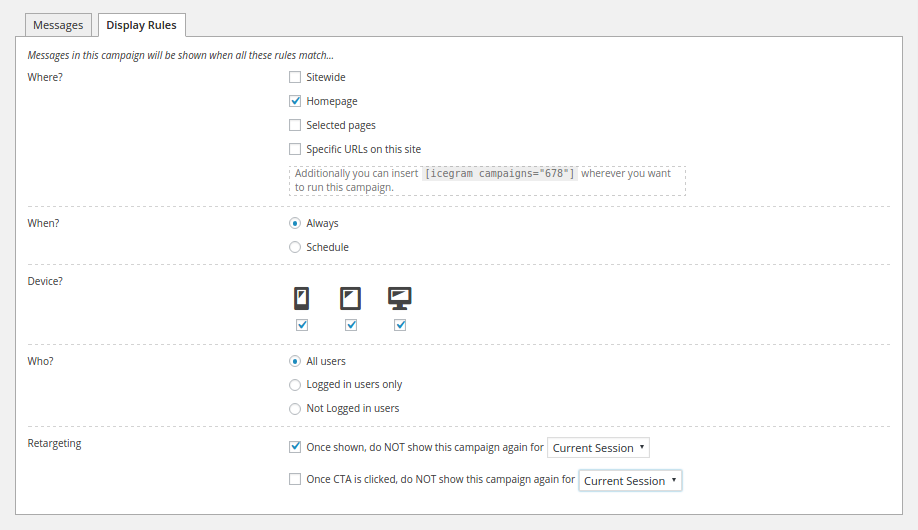Click the tablet device icon

[x=350, y=298]
